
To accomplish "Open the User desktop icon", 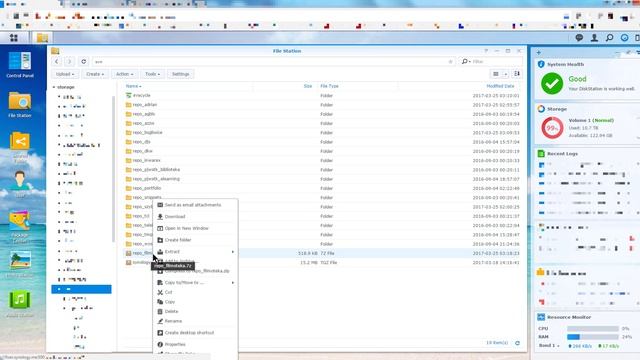I will pyautogui.click(x=20, y=184).
